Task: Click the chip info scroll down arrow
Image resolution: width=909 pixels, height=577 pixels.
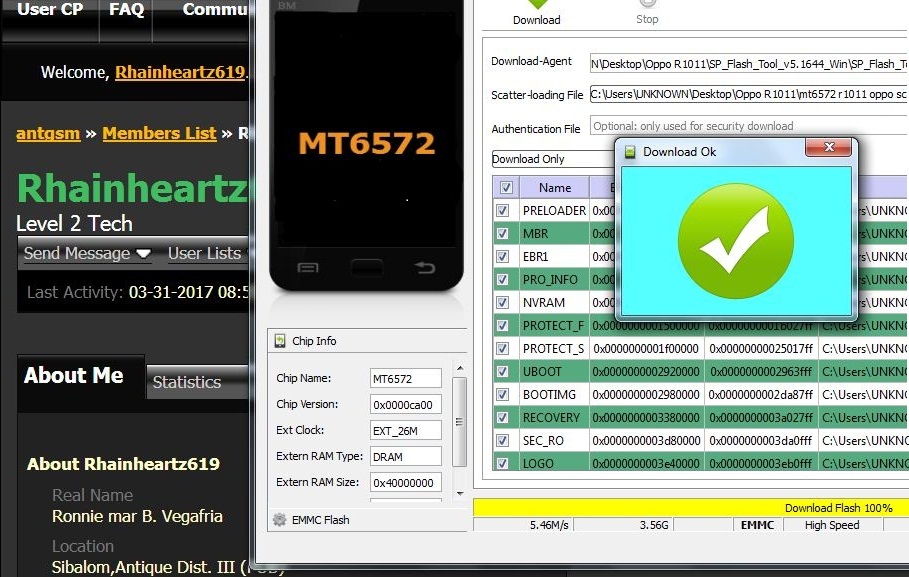Action: click(x=460, y=493)
